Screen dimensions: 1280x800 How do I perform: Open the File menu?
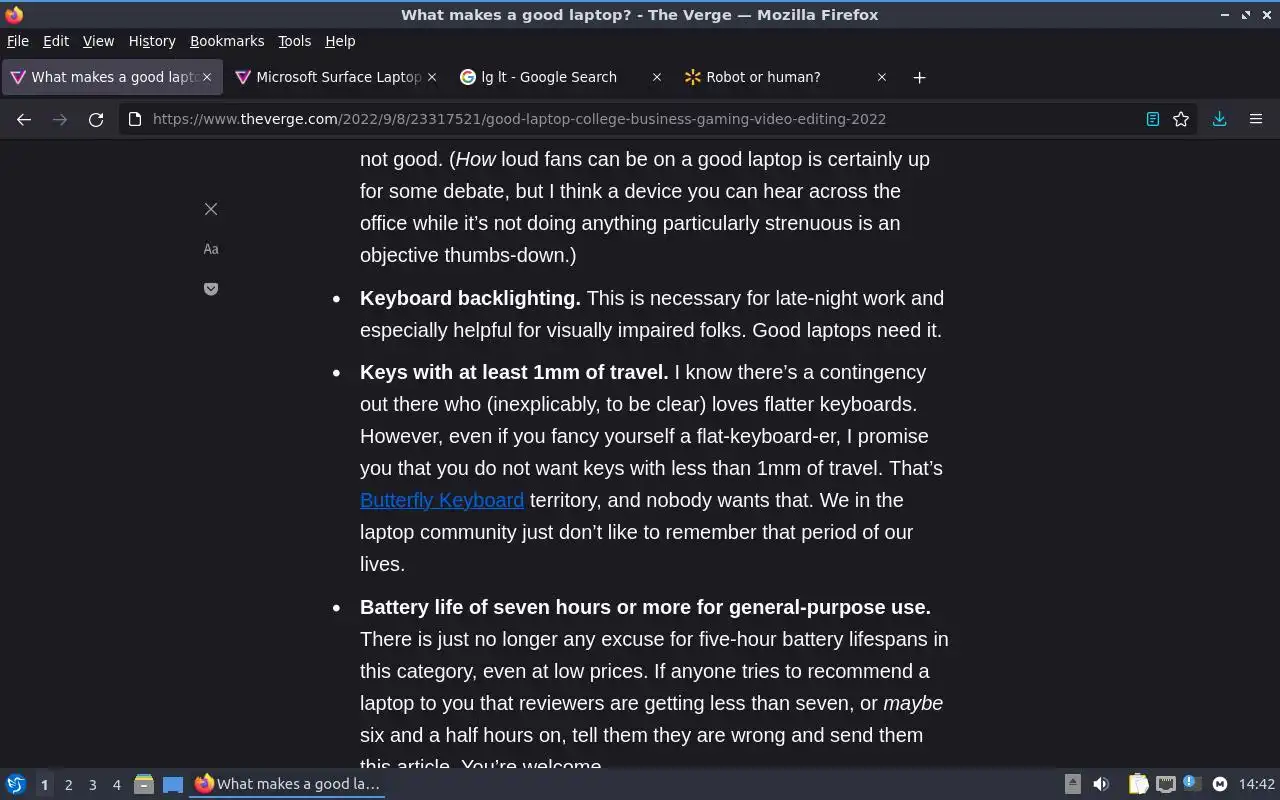[x=18, y=41]
